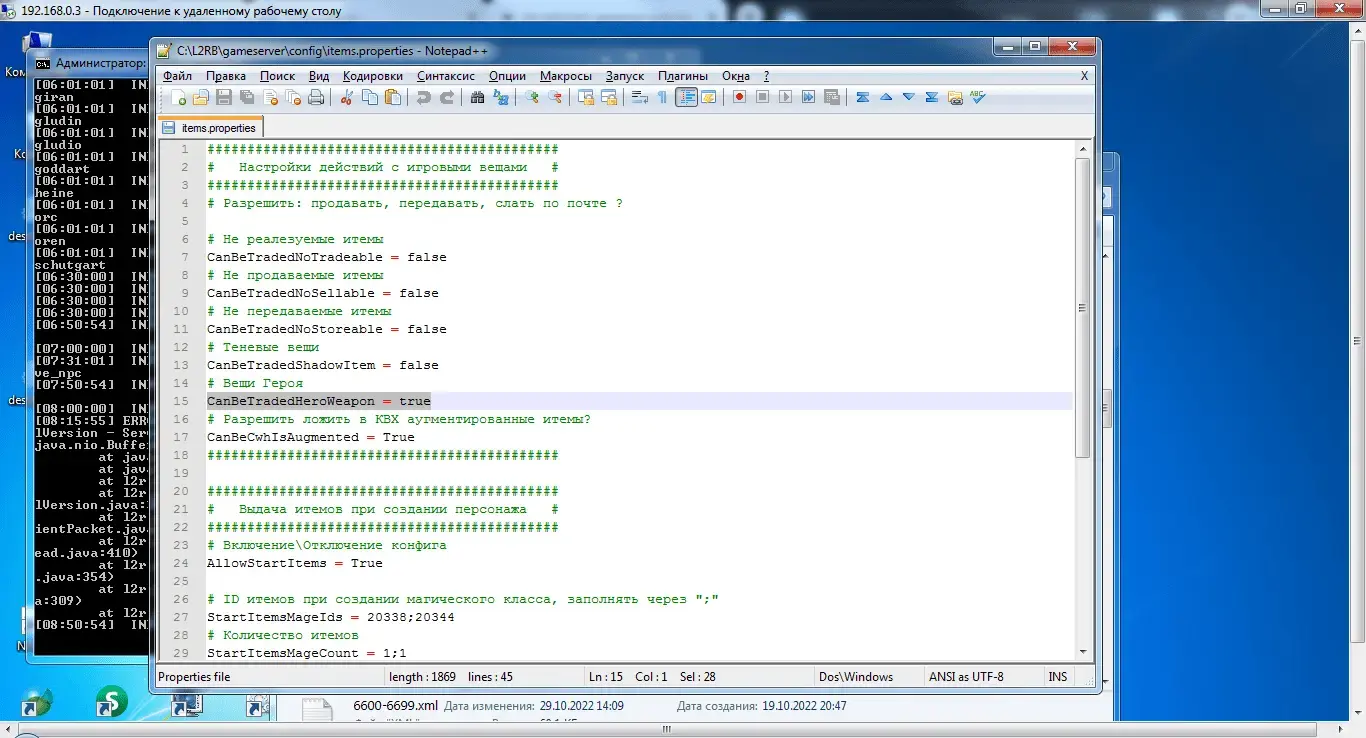This screenshot has height=738, width=1366.
Task: Click the Open file folder icon
Action: coord(200,97)
